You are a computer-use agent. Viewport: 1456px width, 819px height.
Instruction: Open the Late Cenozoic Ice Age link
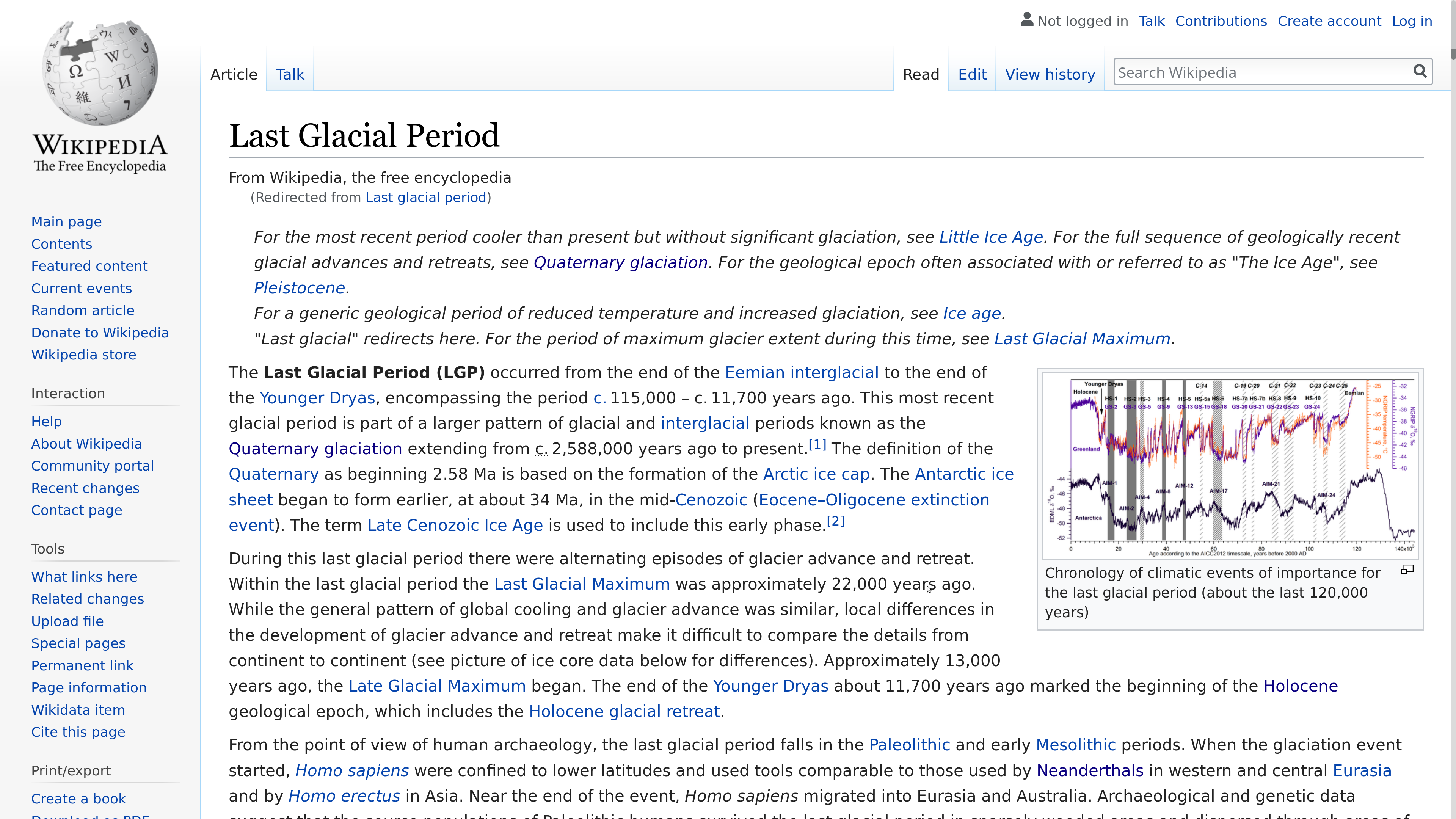[x=455, y=525]
